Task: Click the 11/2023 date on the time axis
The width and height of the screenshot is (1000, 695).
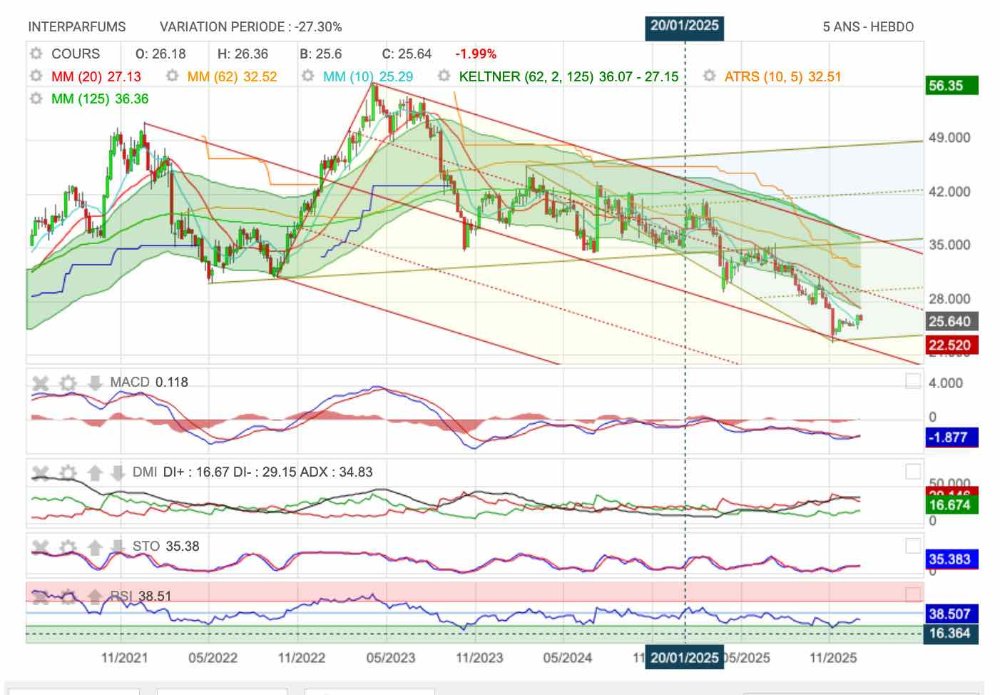Action: 479,657
